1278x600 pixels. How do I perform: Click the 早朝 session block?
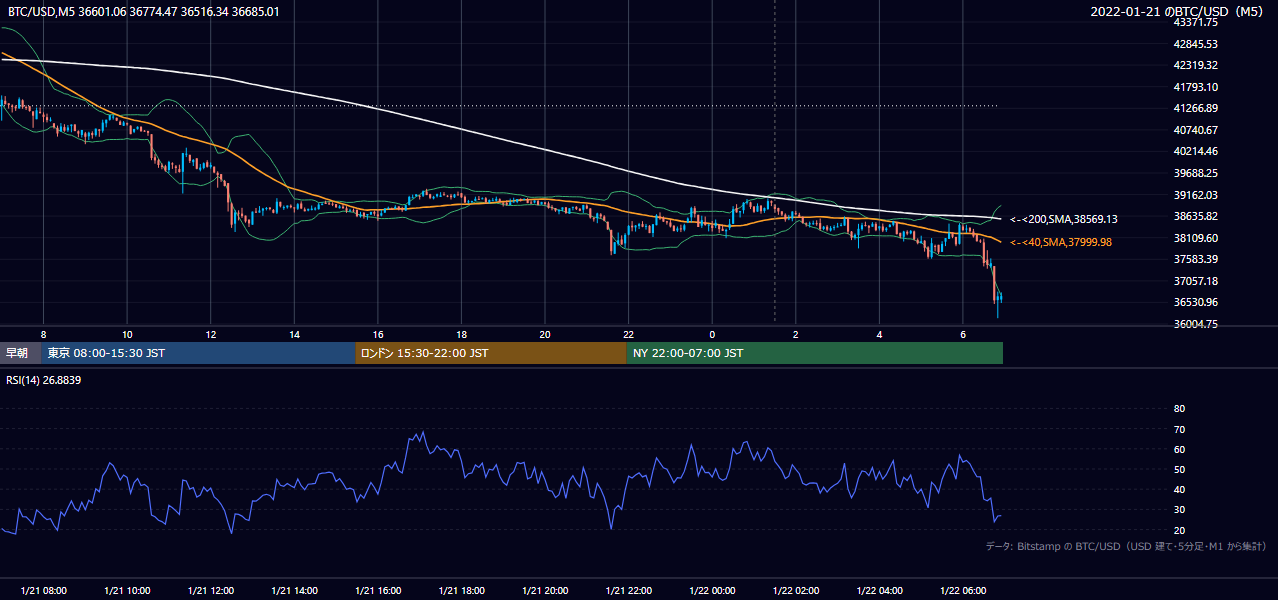(x=20, y=353)
